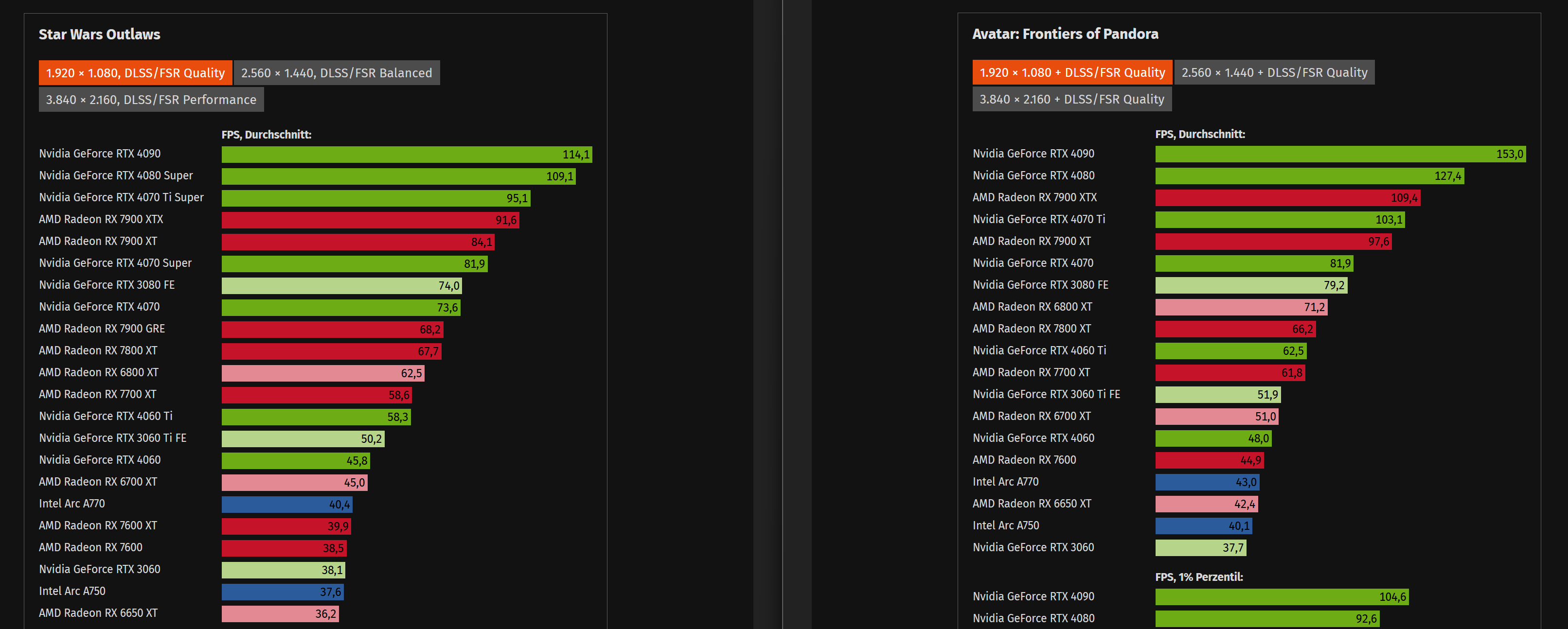
Task: Open Avatar 3.840 × 2.160 + DLSS/FSR Quality tab
Action: [x=1071, y=99]
